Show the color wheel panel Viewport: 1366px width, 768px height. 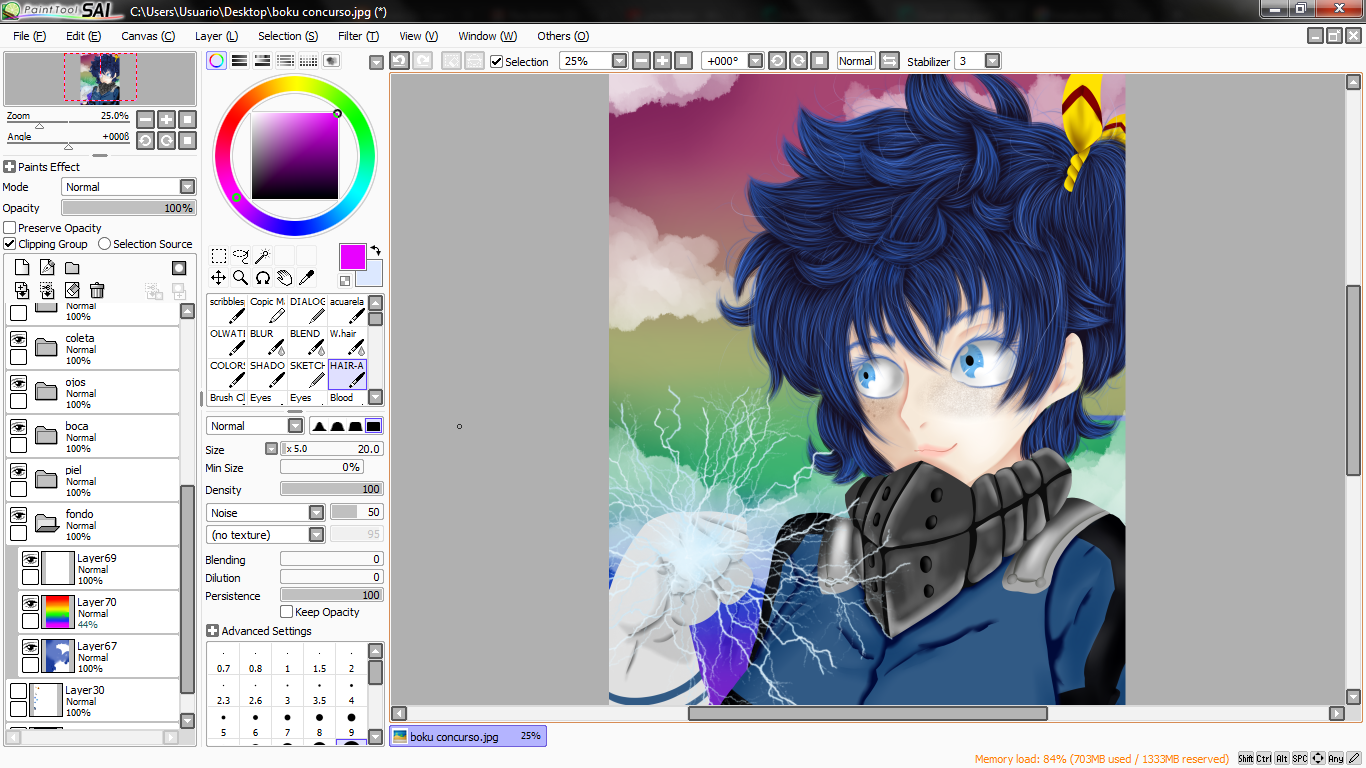[216, 61]
